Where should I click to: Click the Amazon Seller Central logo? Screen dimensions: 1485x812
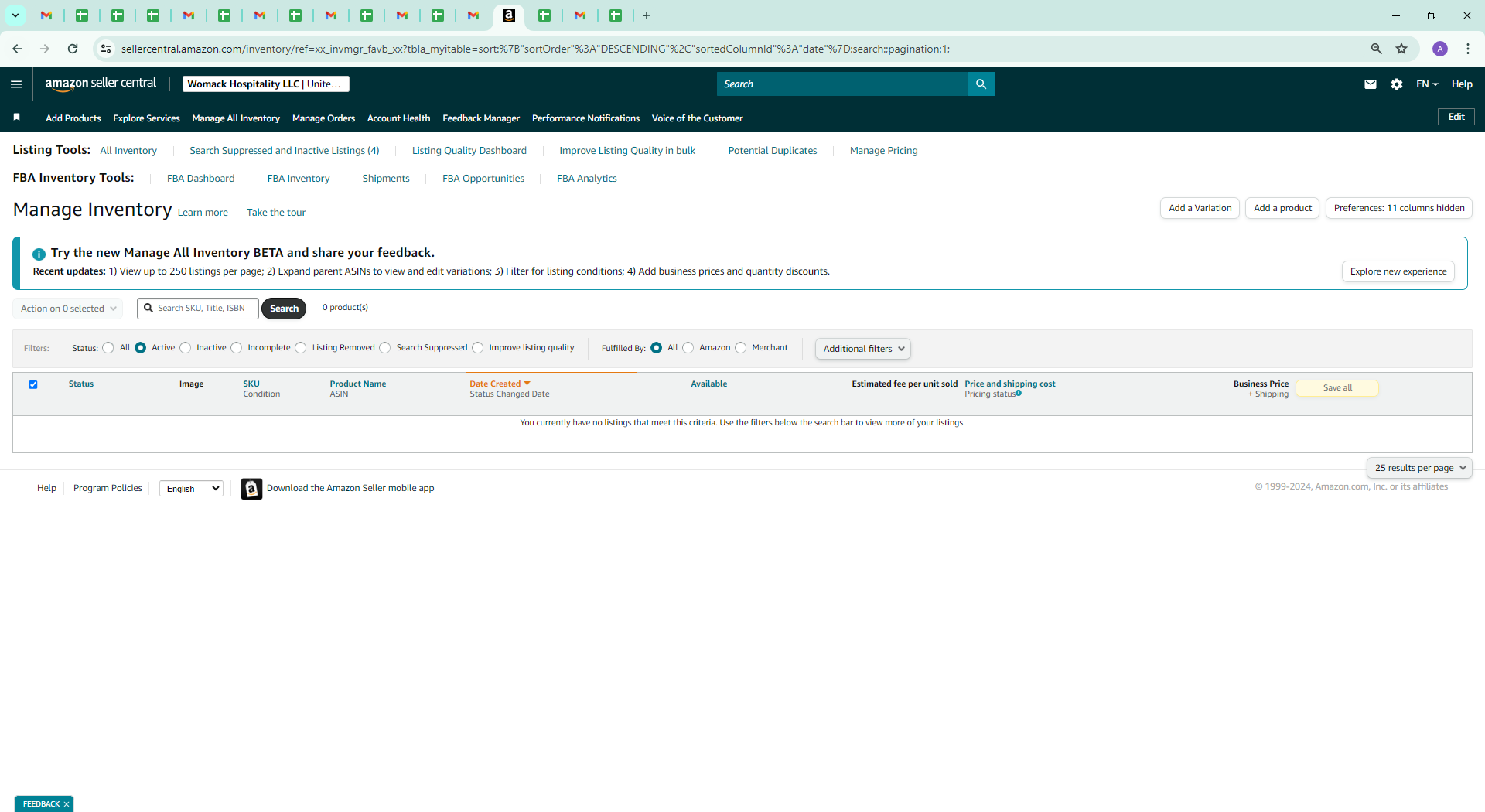[x=101, y=84]
